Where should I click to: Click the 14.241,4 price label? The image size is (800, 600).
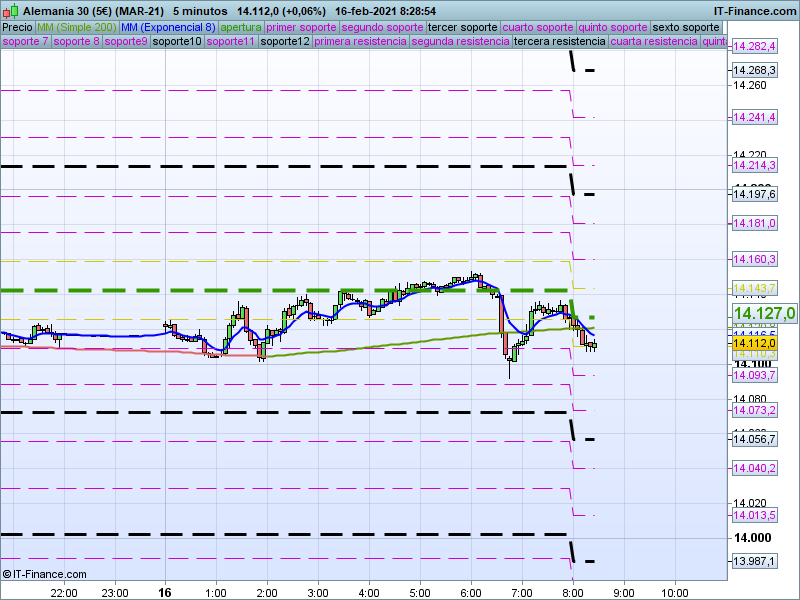click(x=754, y=117)
